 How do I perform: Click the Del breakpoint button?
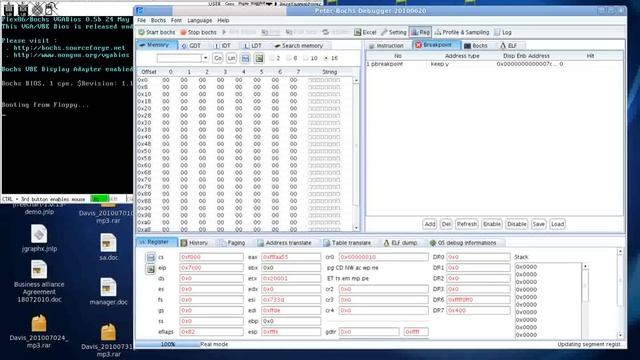[446, 224]
